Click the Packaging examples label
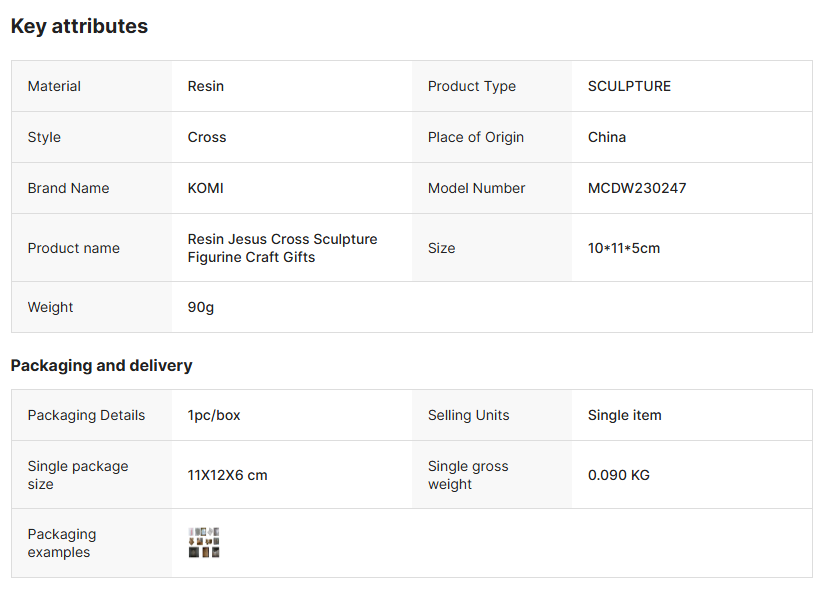This screenshot has width=821, height=590. (x=62, y=543)
